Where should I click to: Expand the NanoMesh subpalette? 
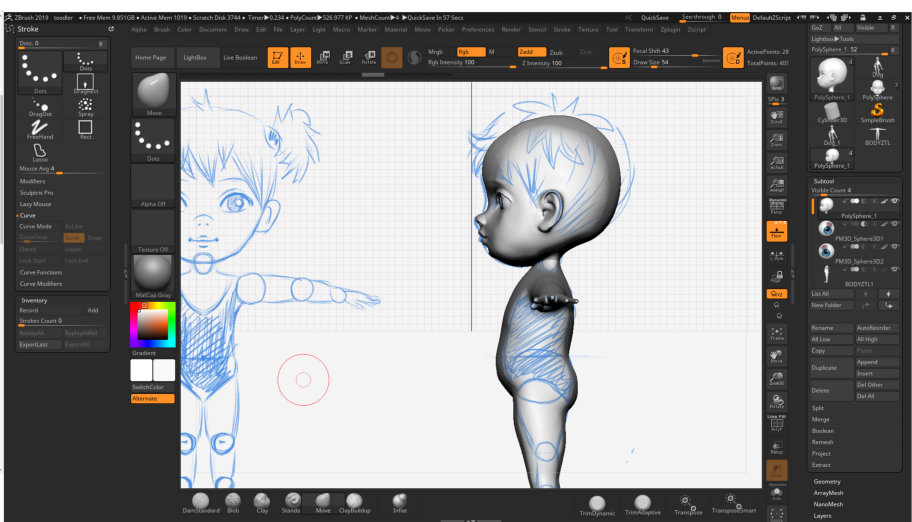828,505
